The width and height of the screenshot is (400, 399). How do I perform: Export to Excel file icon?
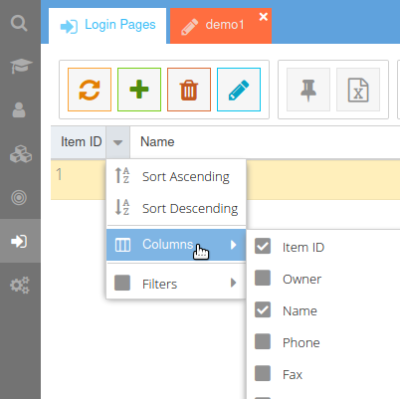(x=358, y=89)
